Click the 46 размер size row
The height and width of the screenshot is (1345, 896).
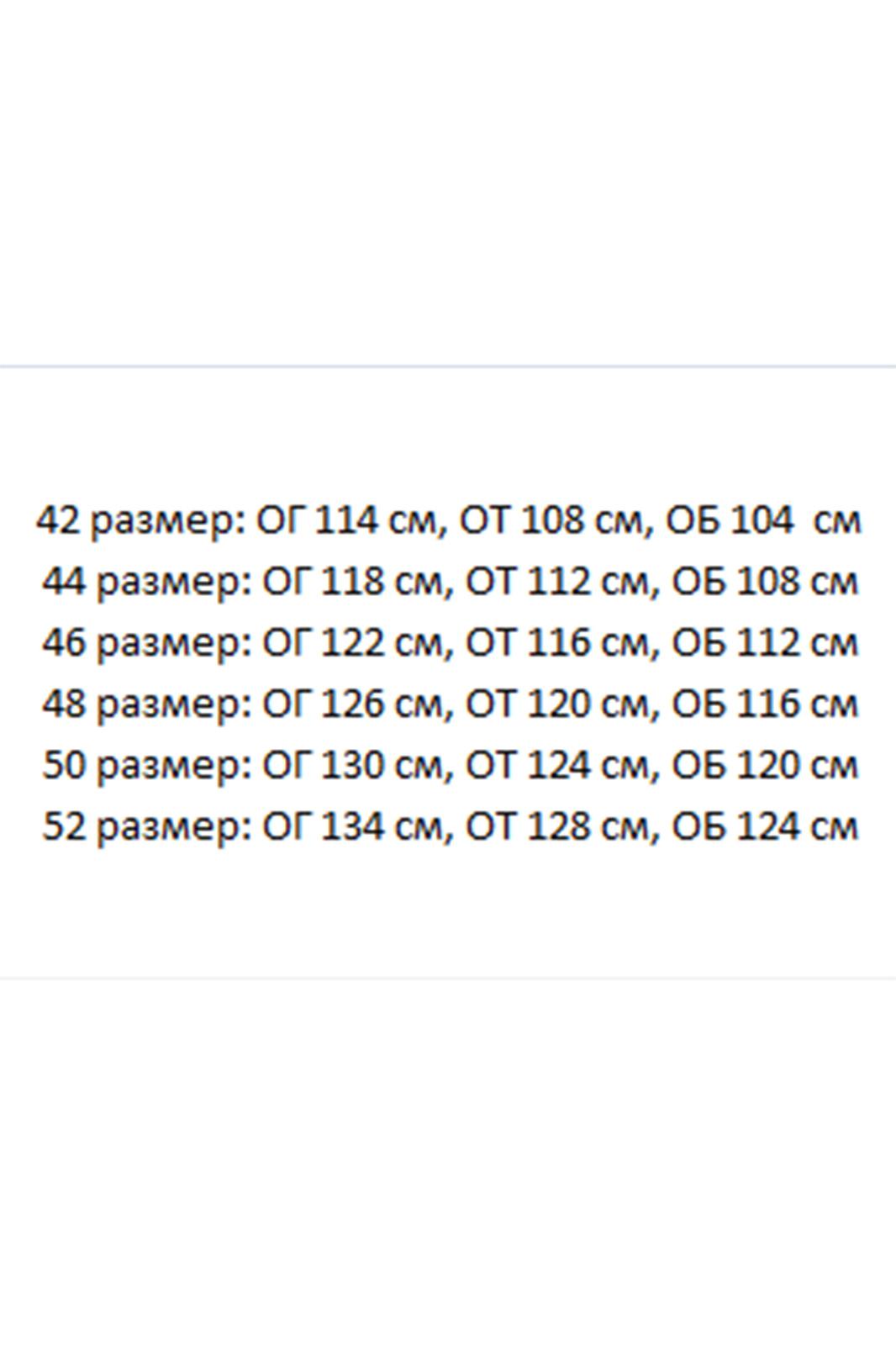(x=451, y=644)
